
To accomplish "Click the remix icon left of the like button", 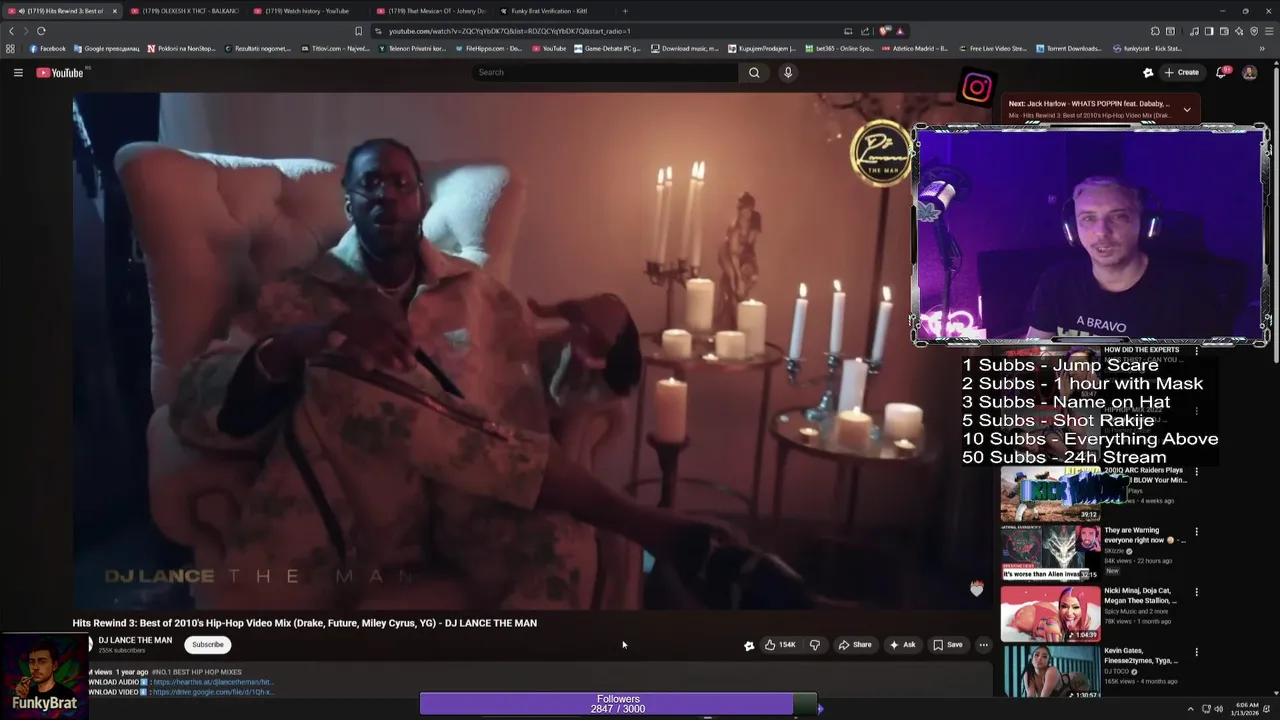I will 749,645.
